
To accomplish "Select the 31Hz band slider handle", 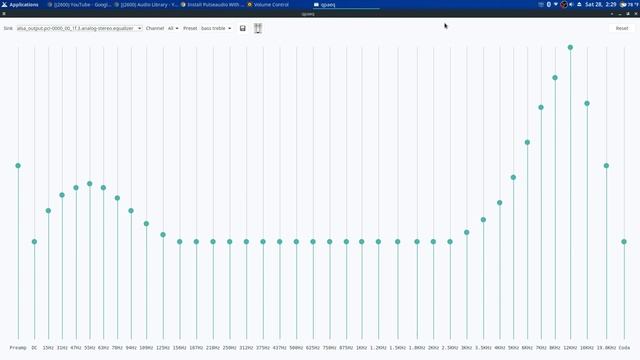I will click(62, 195).
